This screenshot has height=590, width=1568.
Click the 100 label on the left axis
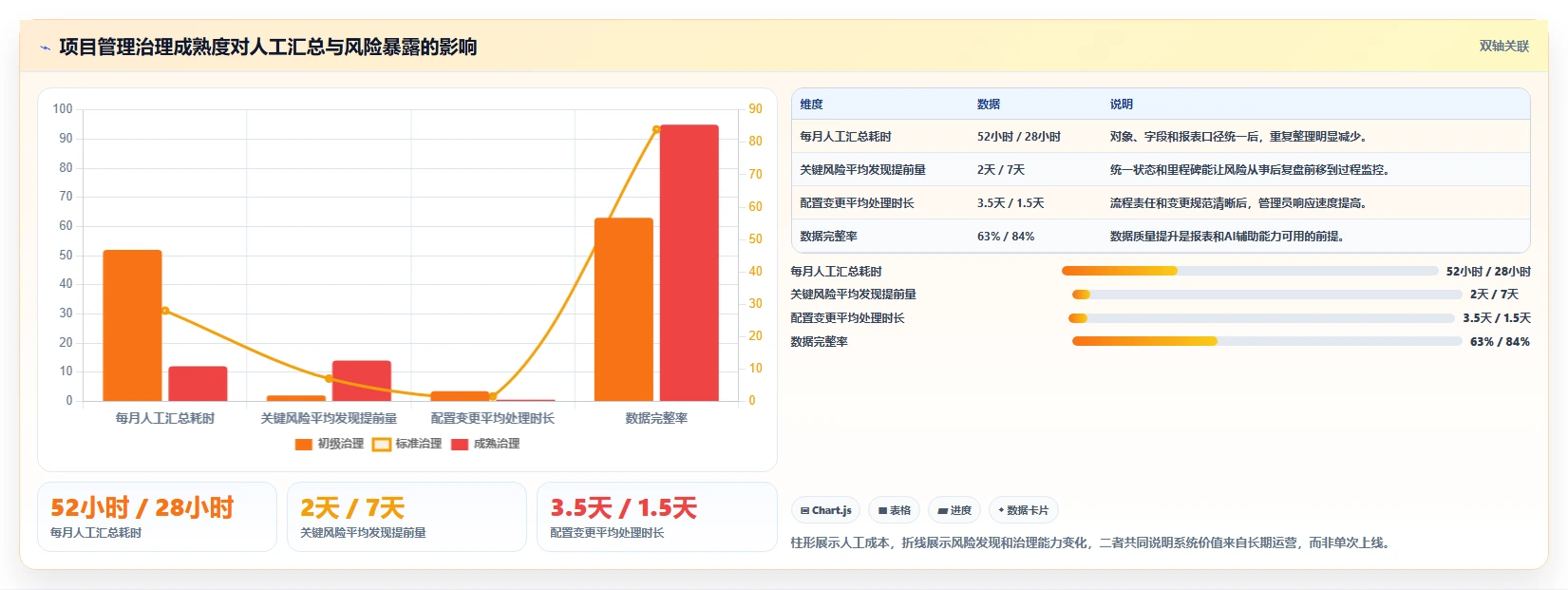coord(63,109)
